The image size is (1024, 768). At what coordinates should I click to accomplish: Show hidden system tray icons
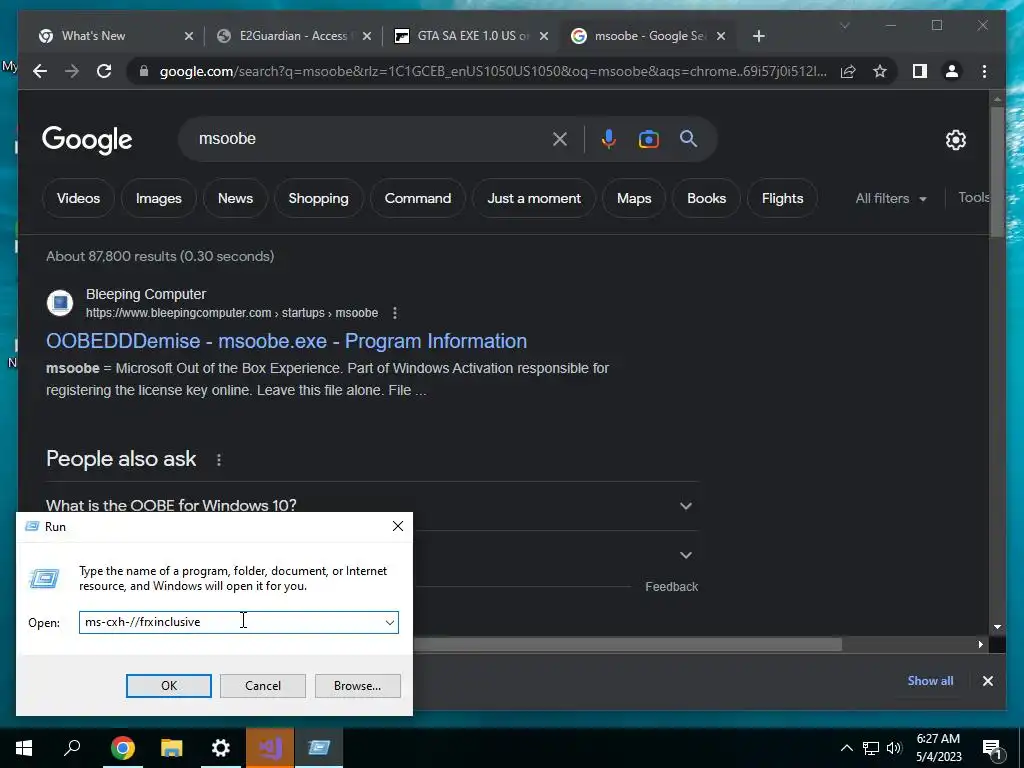(846, 748)
